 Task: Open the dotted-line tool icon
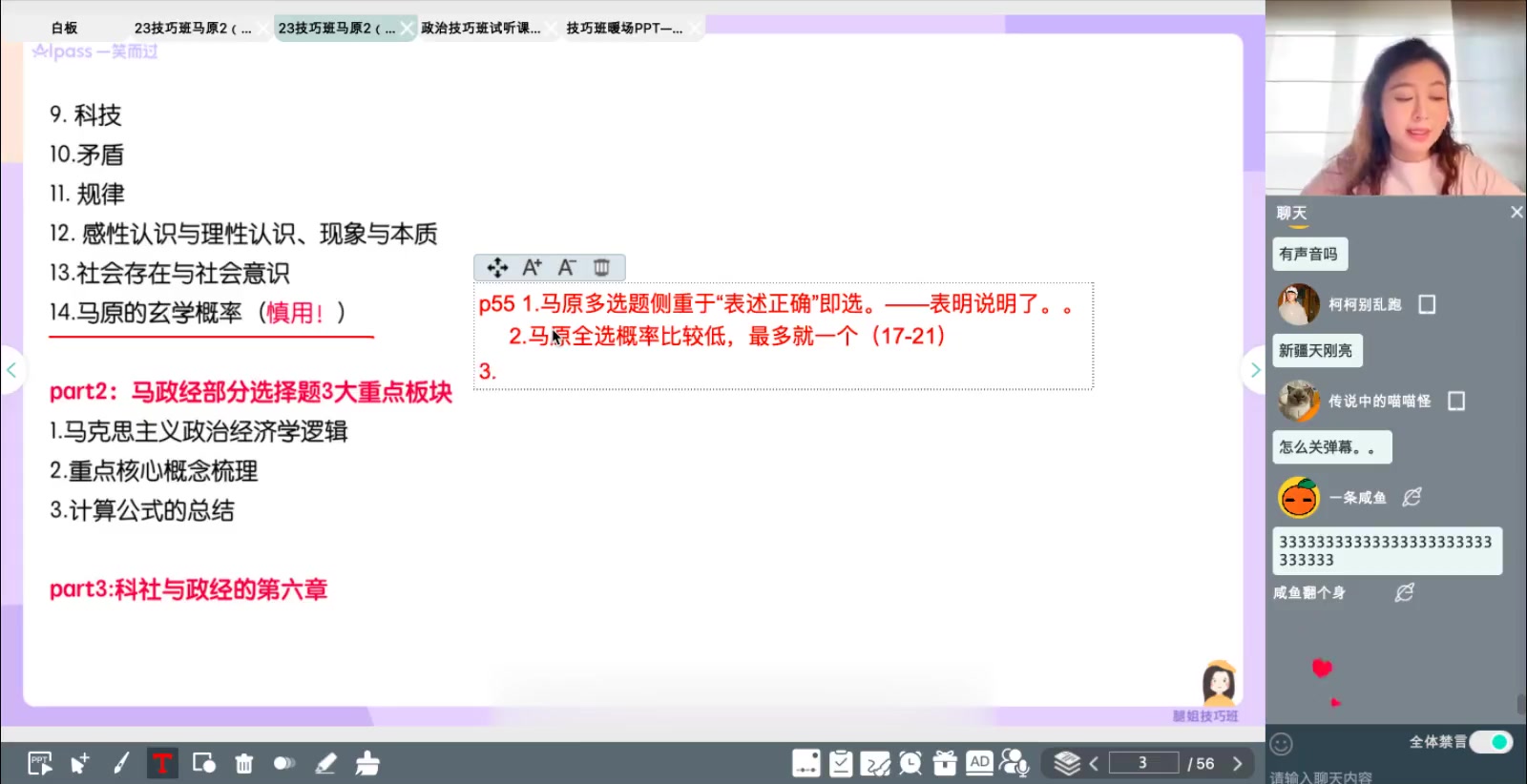tap(806, 763)
